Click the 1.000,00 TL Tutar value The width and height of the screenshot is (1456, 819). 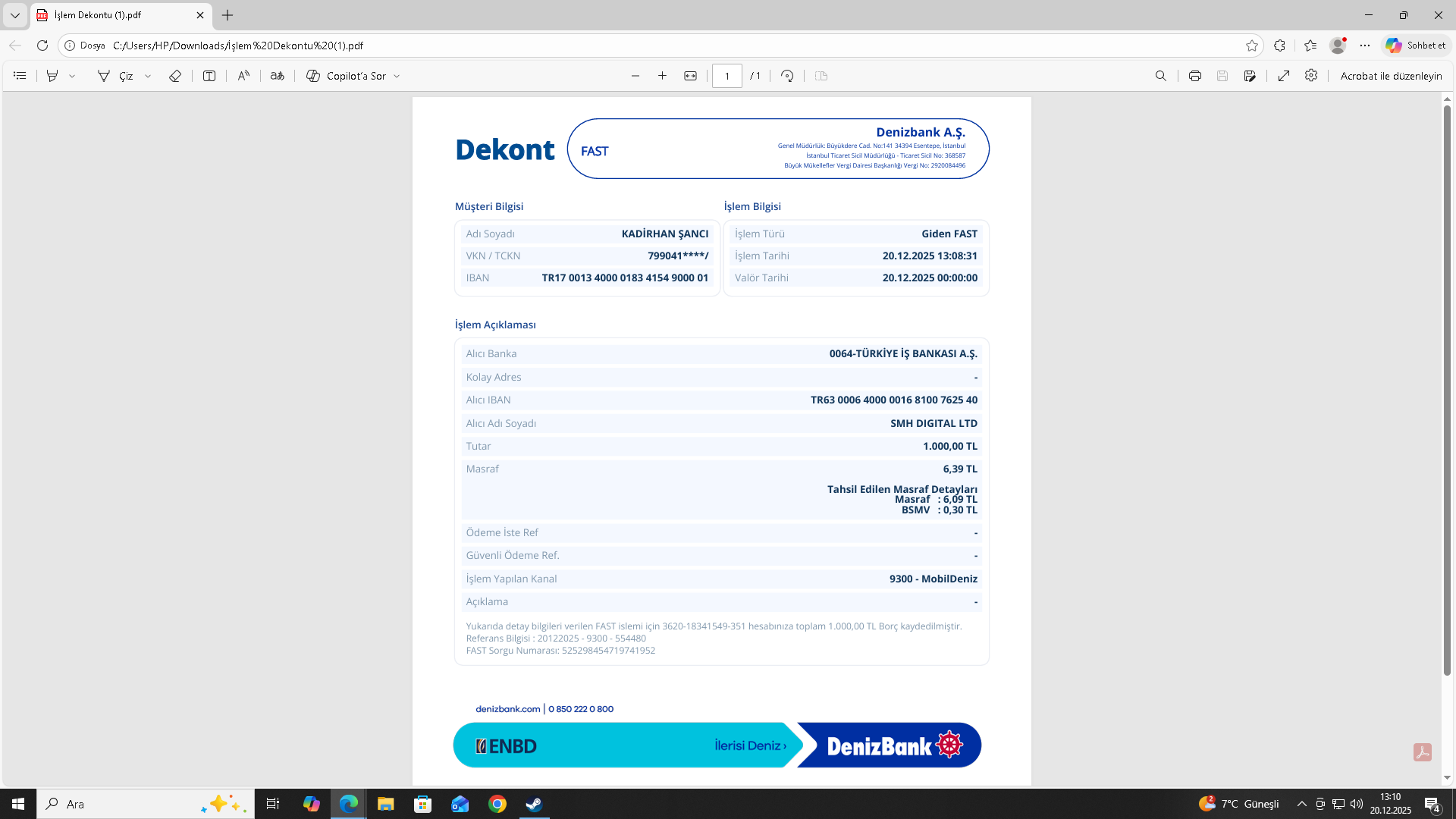click(950, 446)
